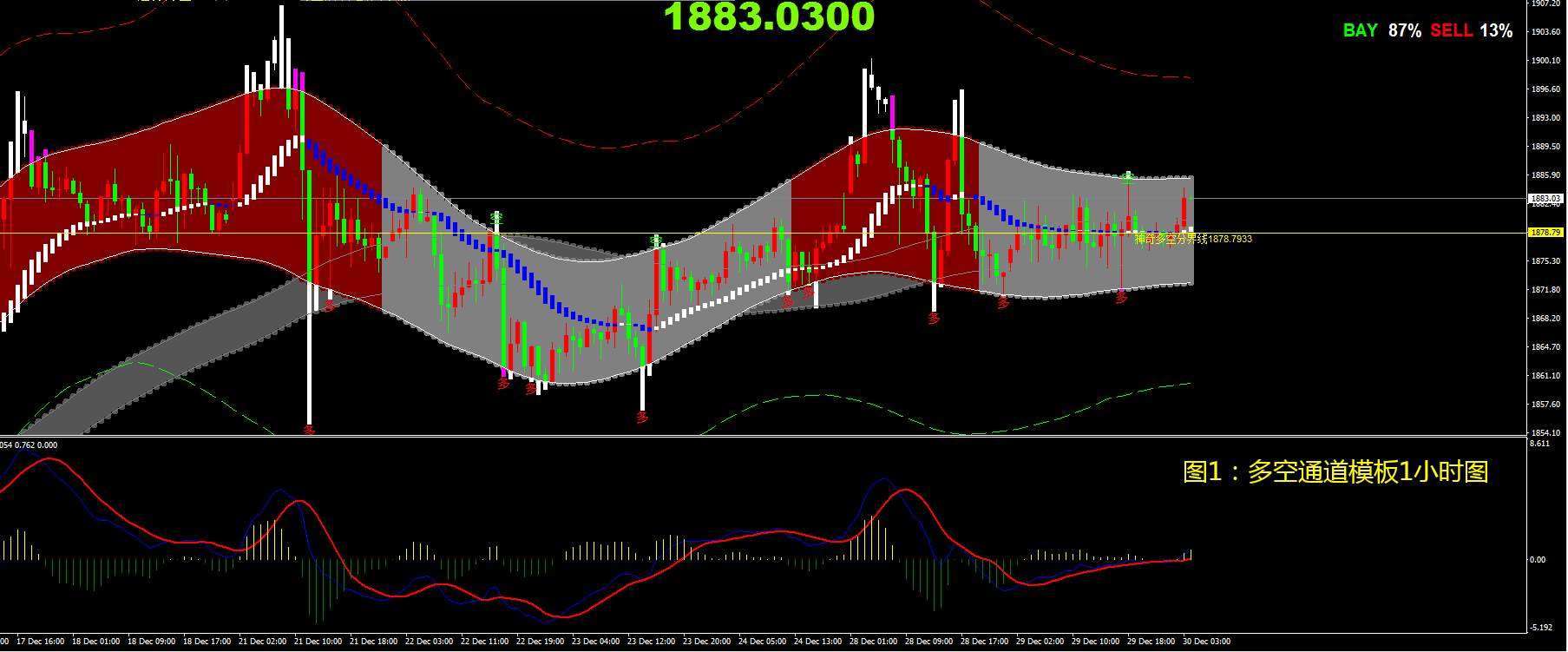
Task: Click the red SELL label
Action: click(x=1452, y=30)
